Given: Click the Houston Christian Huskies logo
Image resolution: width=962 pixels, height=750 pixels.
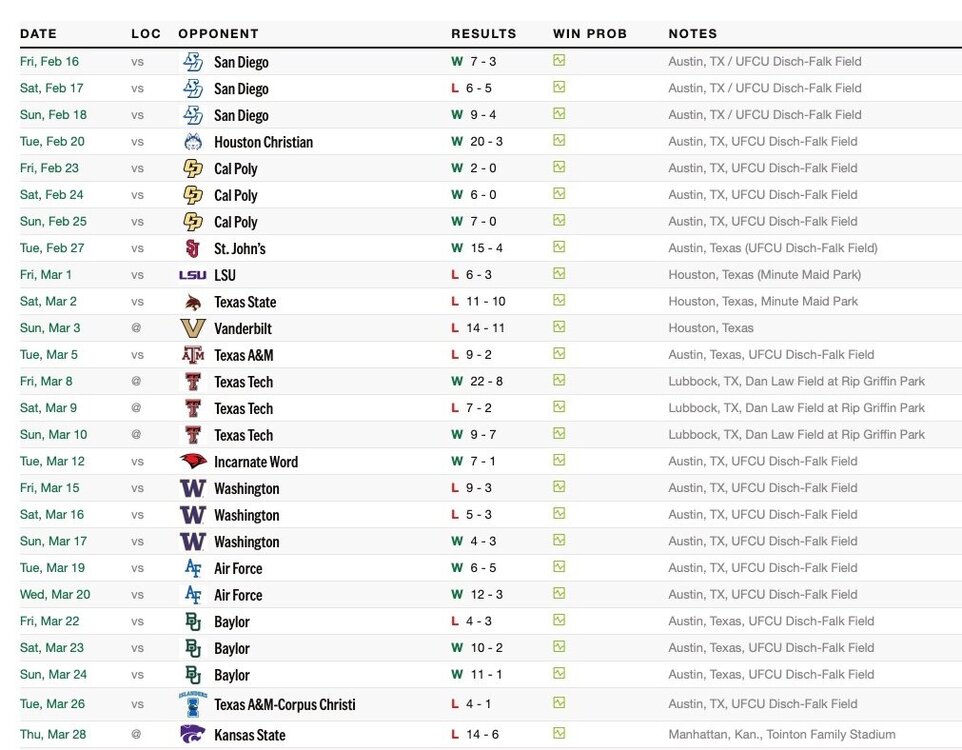Looking at the screenshot, I should [x=193, y=141].
